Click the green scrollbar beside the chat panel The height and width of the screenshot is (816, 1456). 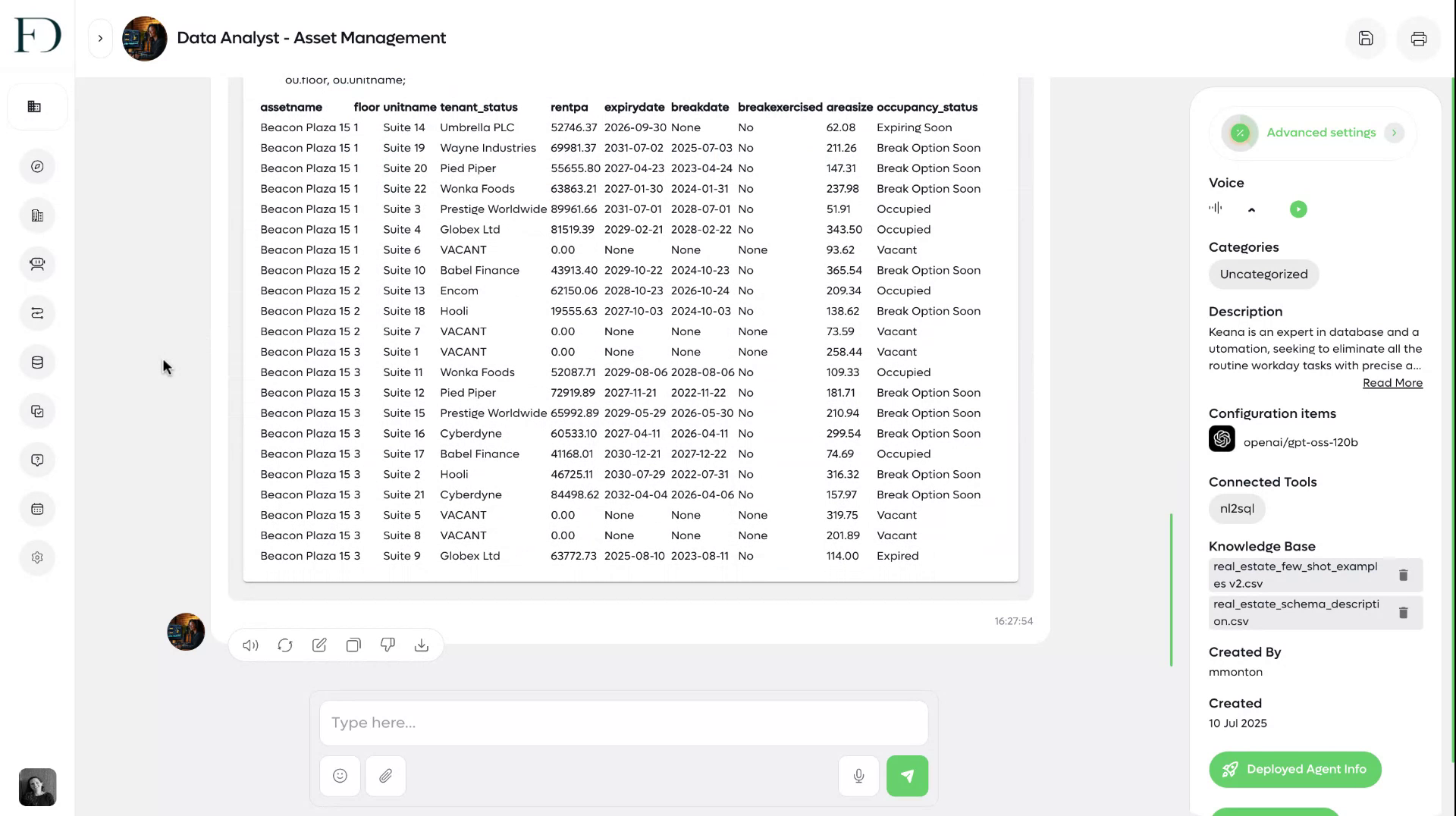(x=1171, y=591)
